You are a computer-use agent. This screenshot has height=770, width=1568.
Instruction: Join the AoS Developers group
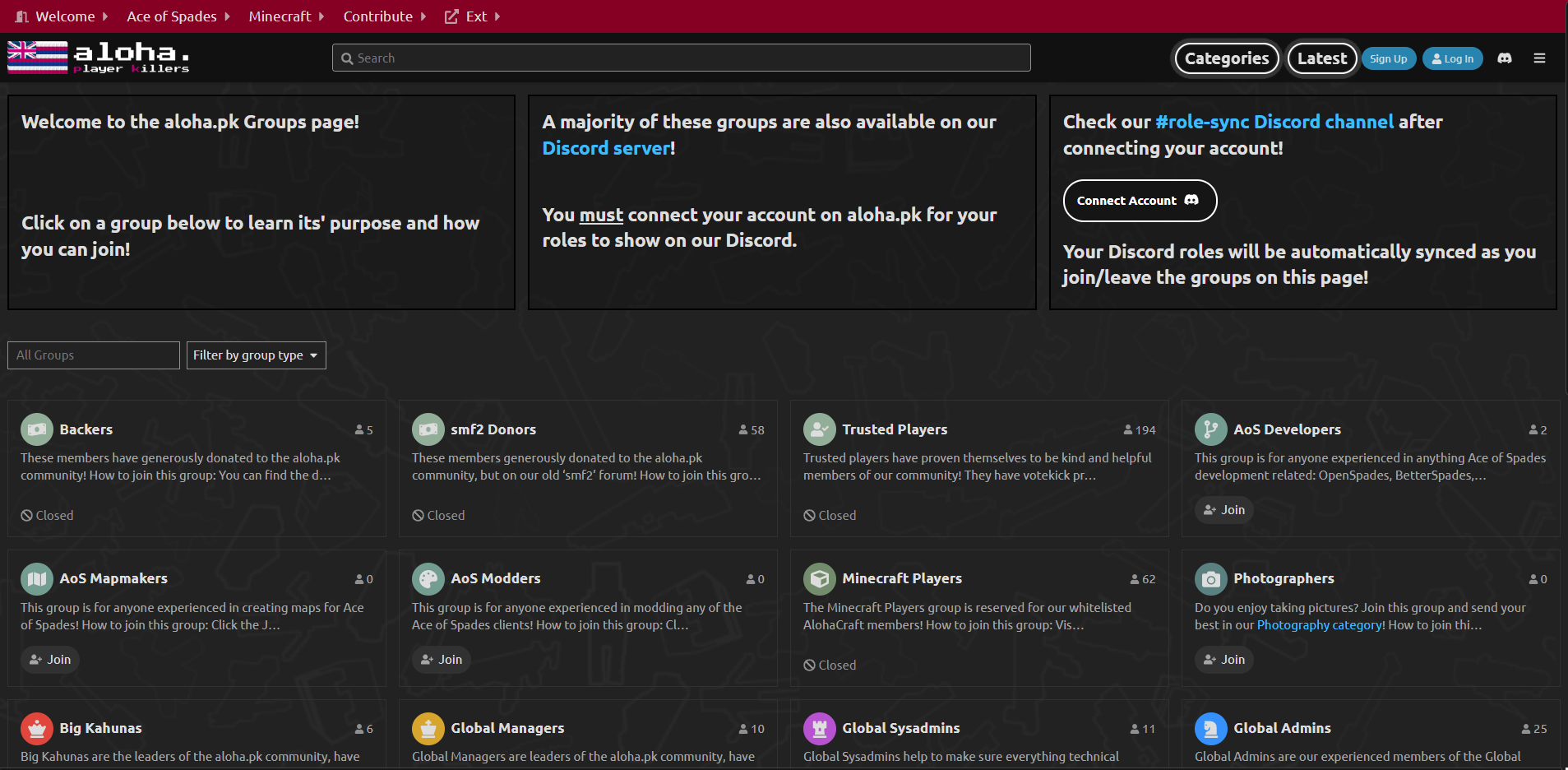[1224, 510]
